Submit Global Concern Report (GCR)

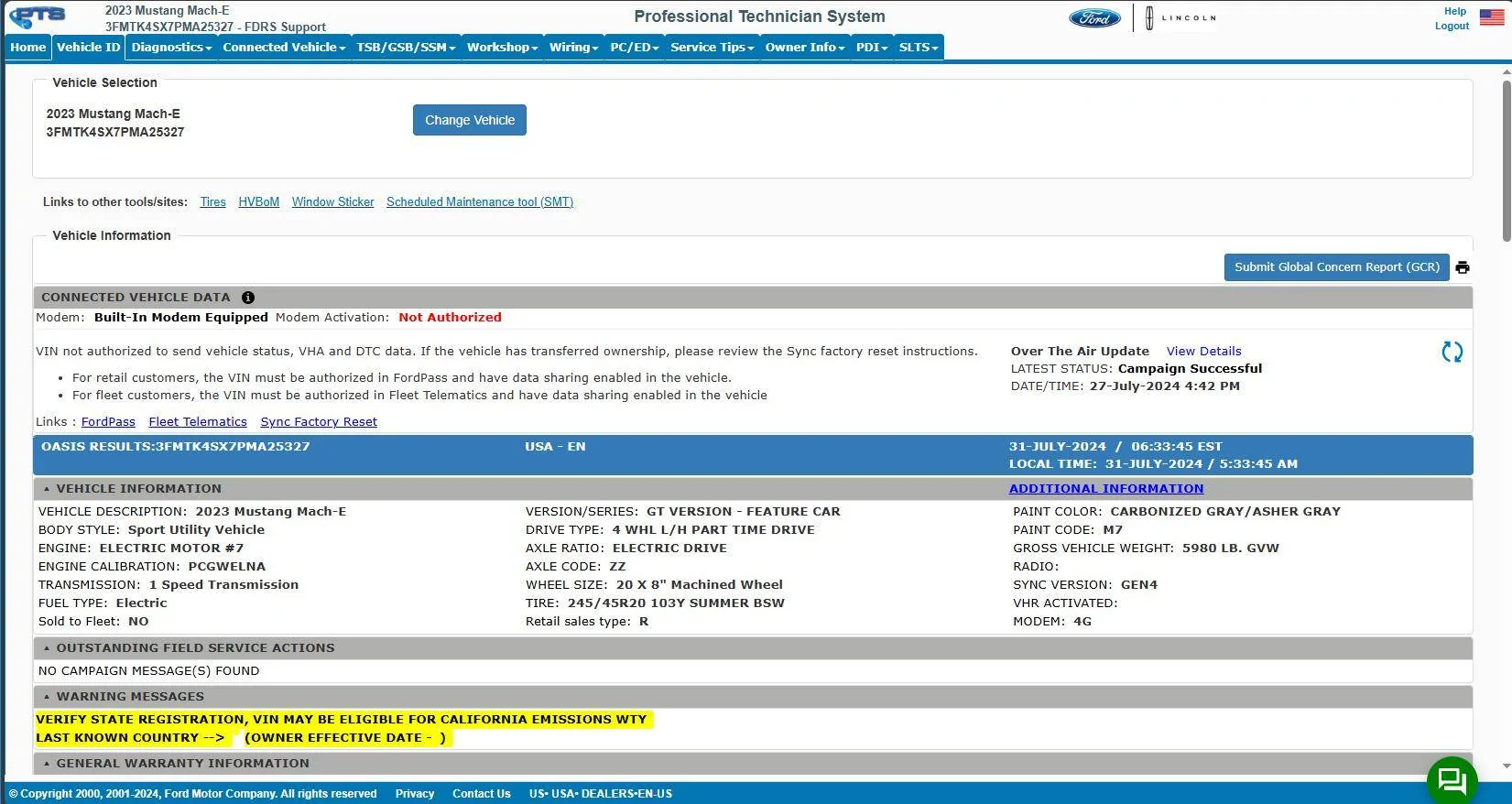[1337, 267]
